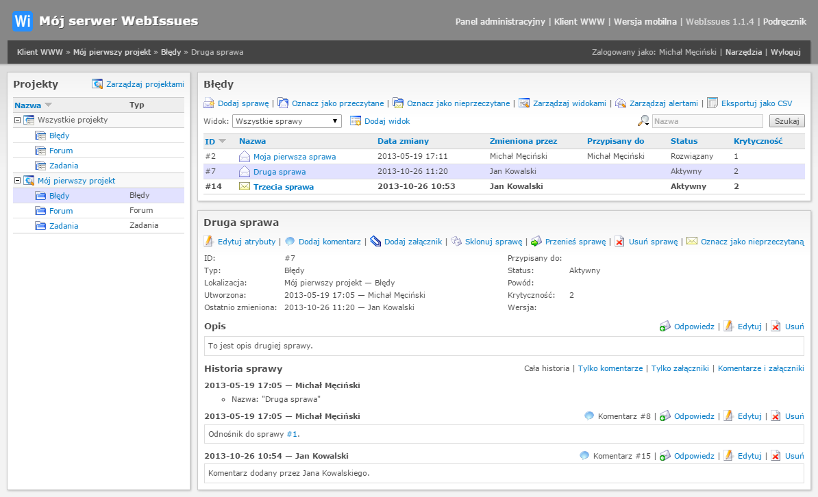Click the Klient WWW link in top menu

pos(579,22)
